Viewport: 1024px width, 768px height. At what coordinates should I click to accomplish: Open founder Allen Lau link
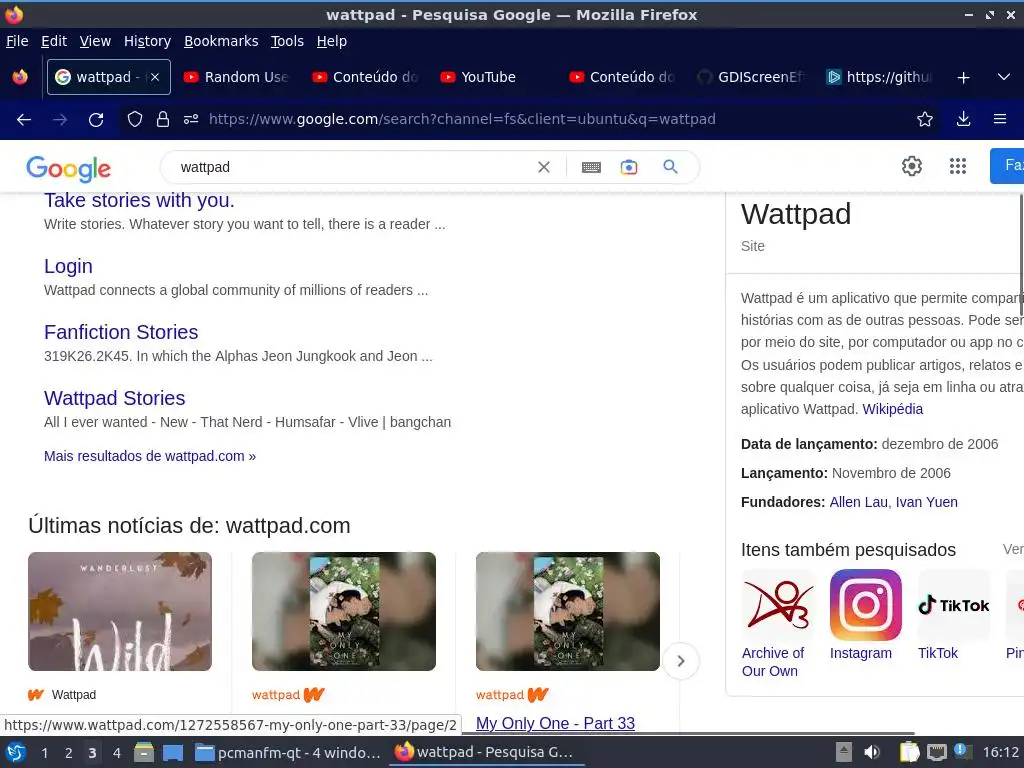click(x=858, y=502)
